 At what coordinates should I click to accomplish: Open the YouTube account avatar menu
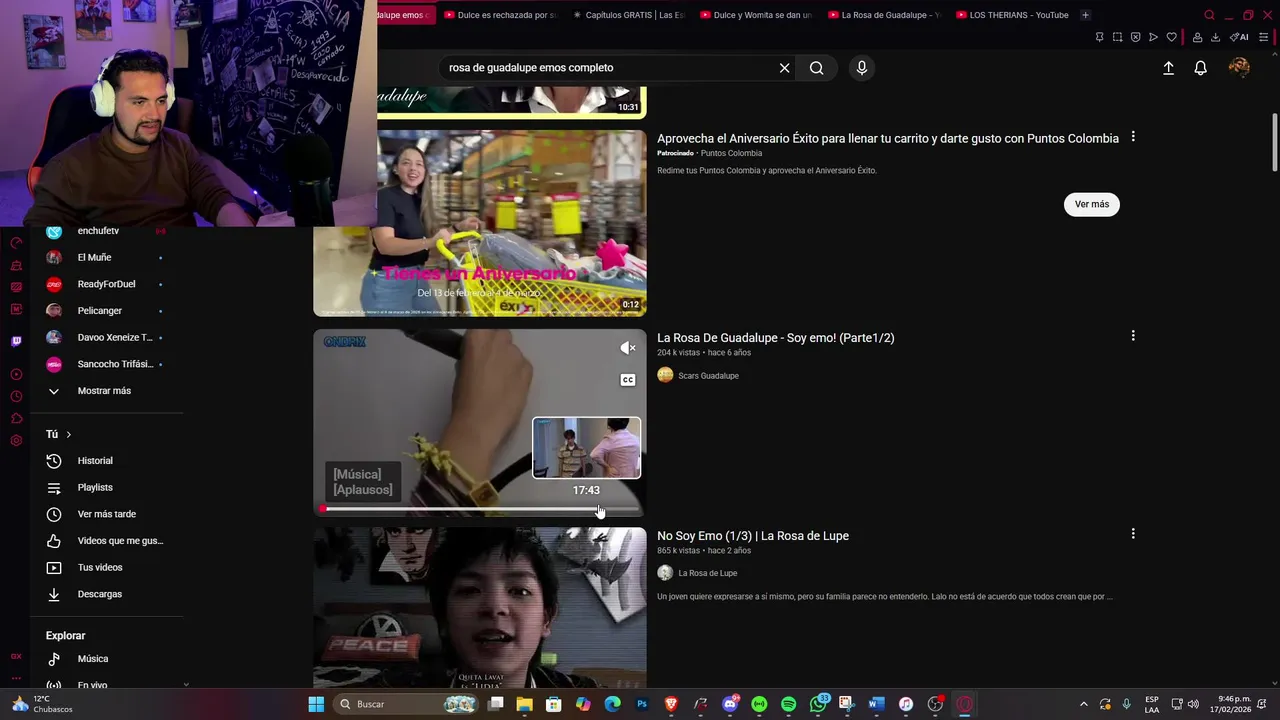tap(1239, 67)
